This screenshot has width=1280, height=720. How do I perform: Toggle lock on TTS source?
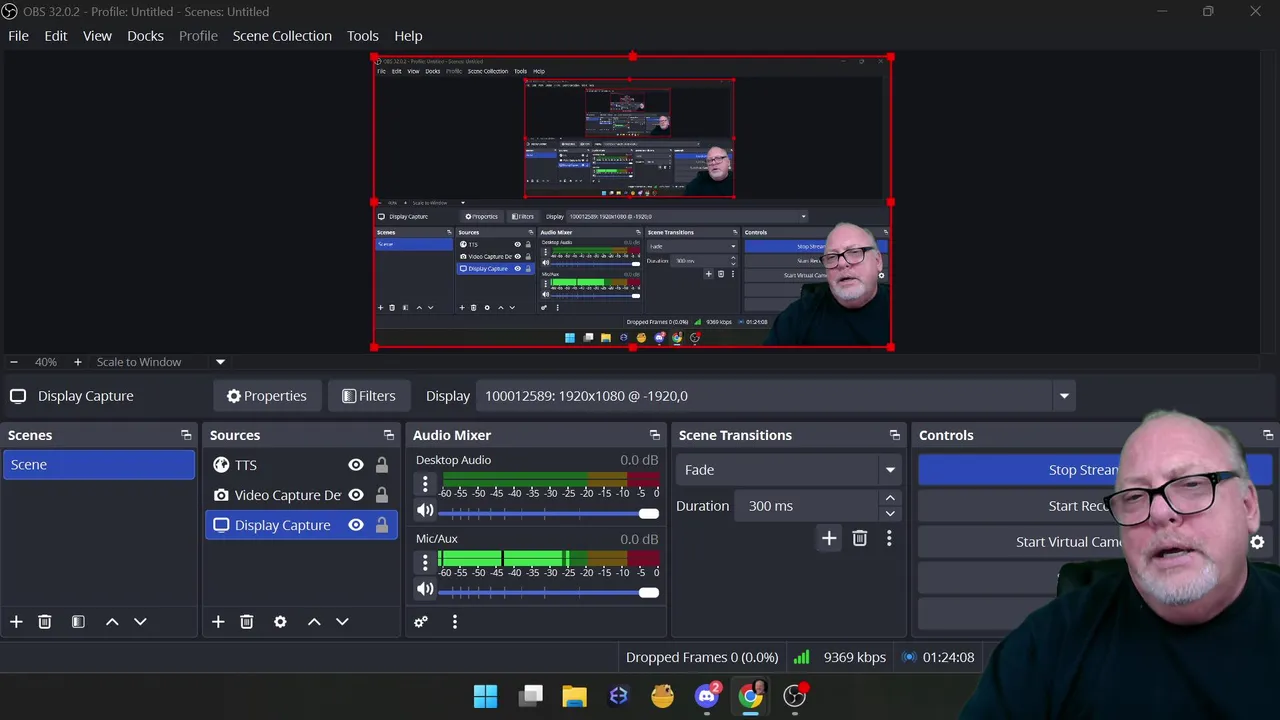point(381,465)
